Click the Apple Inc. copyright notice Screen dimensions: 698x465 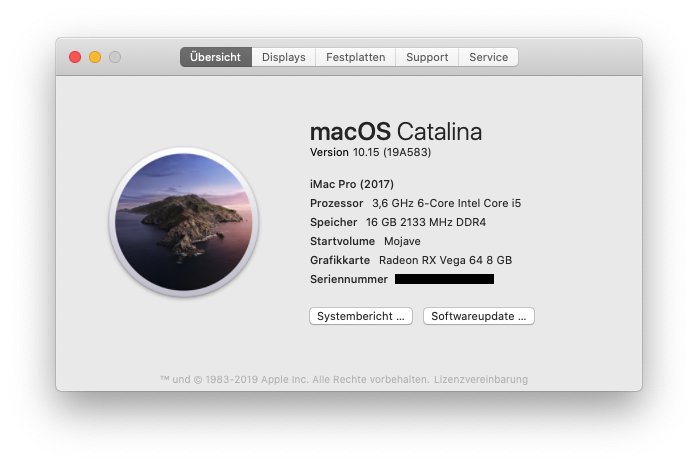(x=294, y=380)
